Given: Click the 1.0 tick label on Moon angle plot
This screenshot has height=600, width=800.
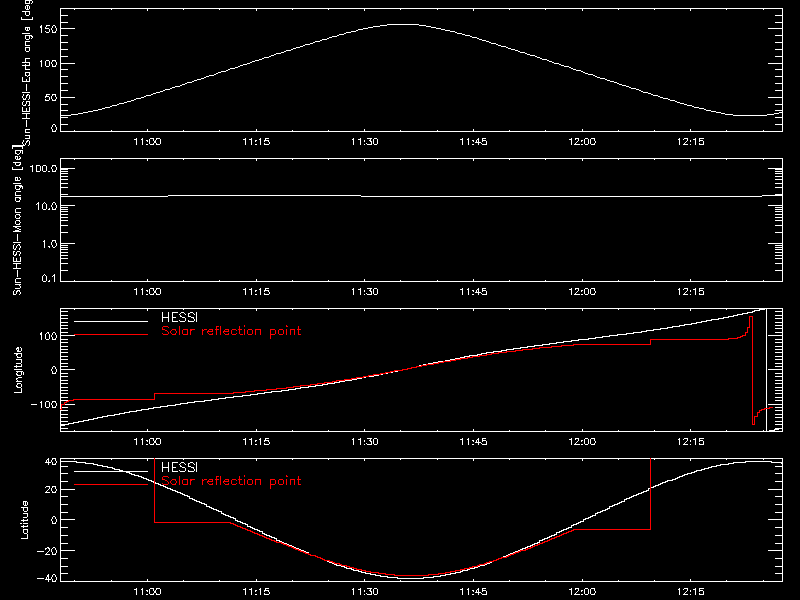Looking at the screenshot, I should (49, 244).
